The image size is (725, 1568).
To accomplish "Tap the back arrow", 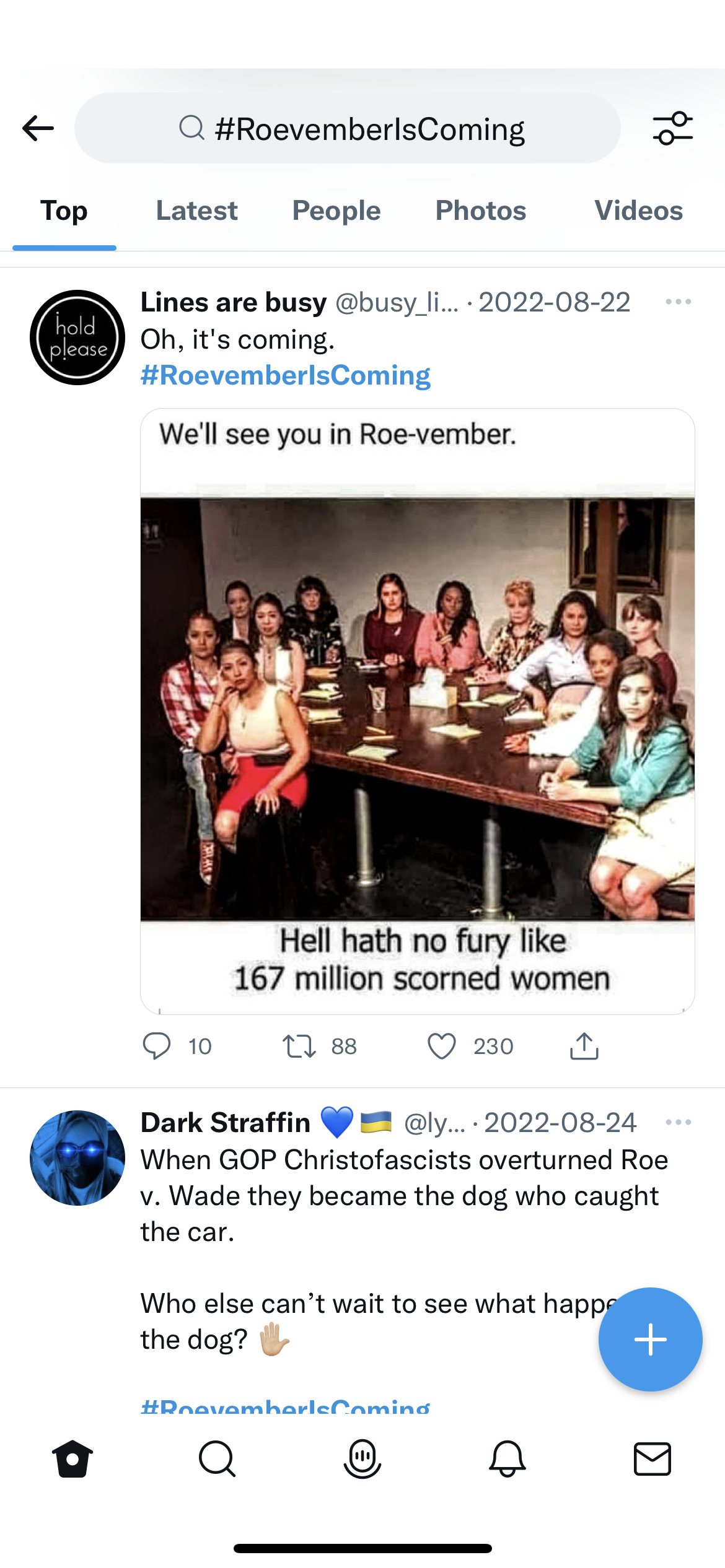I will (38, 128).
